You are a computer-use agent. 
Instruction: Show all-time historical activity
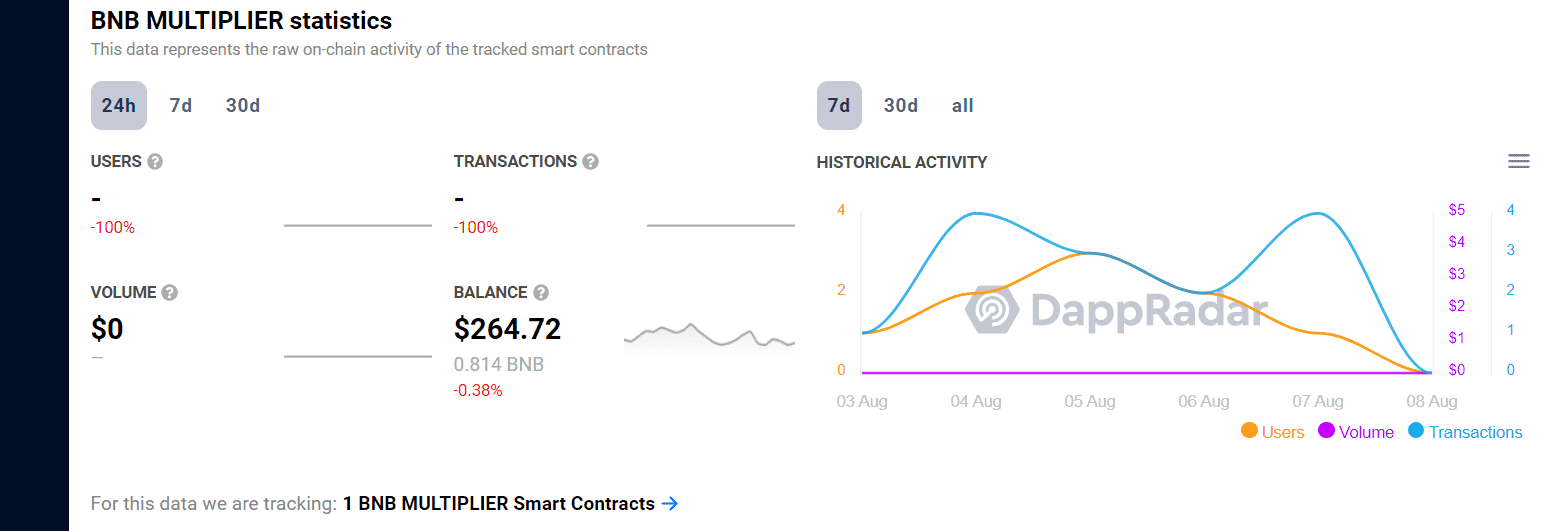[x=963, y=106]
